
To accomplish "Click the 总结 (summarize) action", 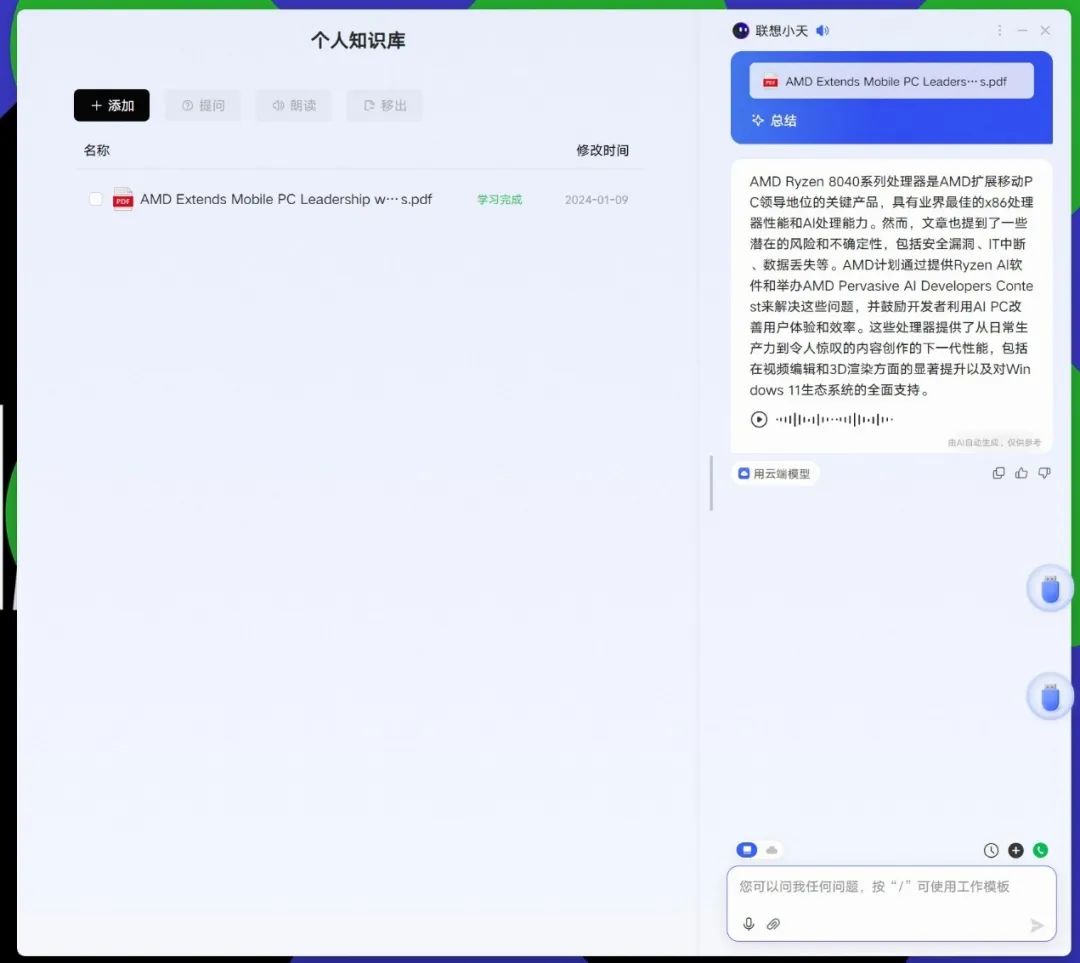I will [x=774, y=121].
